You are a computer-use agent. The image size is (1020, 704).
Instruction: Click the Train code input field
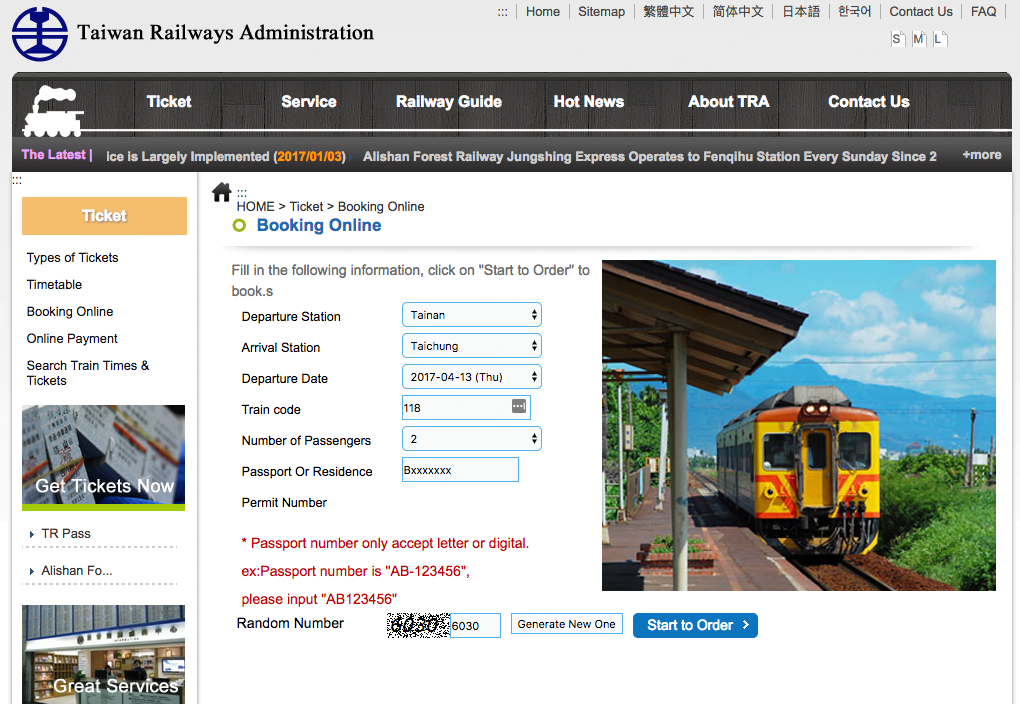pyautogui.click(x=466, y=408)
